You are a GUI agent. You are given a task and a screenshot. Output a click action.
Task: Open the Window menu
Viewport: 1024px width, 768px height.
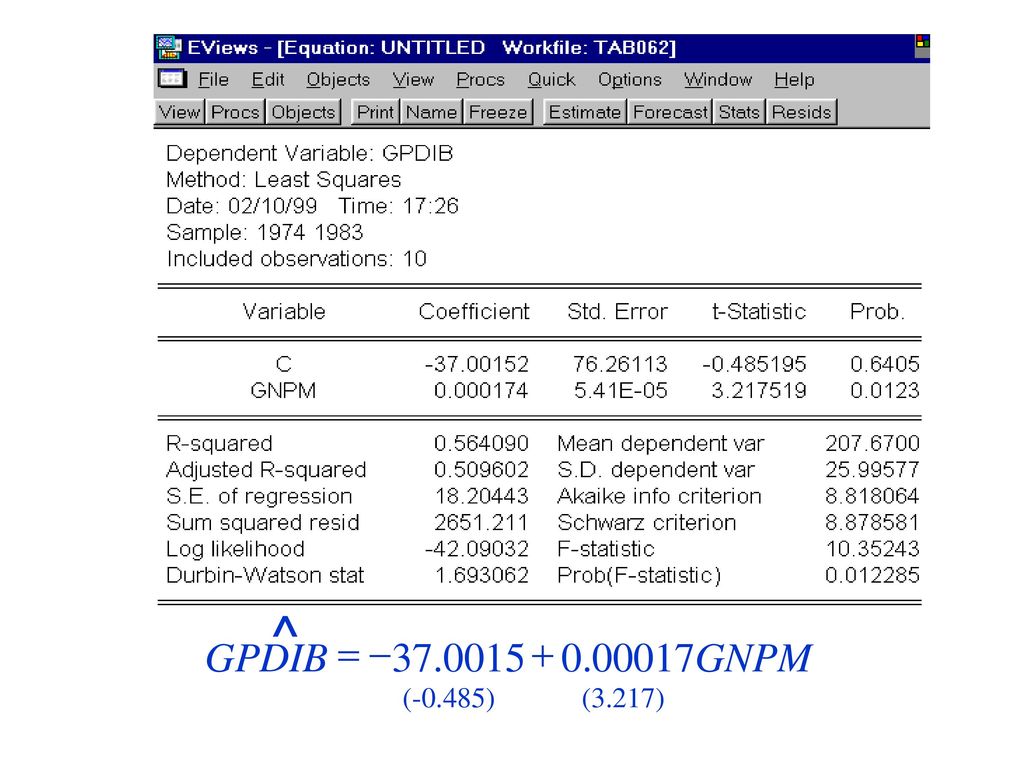(x=718, y=80)
